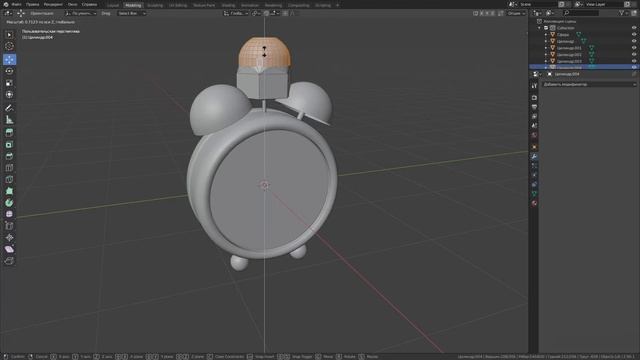The height and width of the screenshot is (360, 640).
Task: Open the Рендеринг menu
Action: tap(53, 4)
